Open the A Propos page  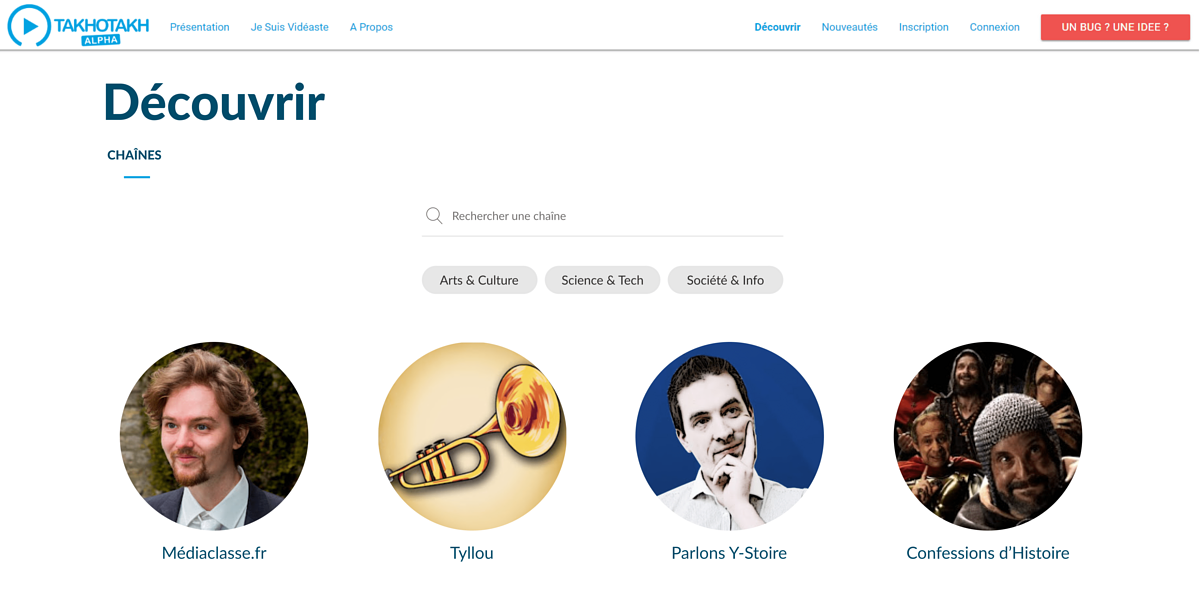coord(371,27)
